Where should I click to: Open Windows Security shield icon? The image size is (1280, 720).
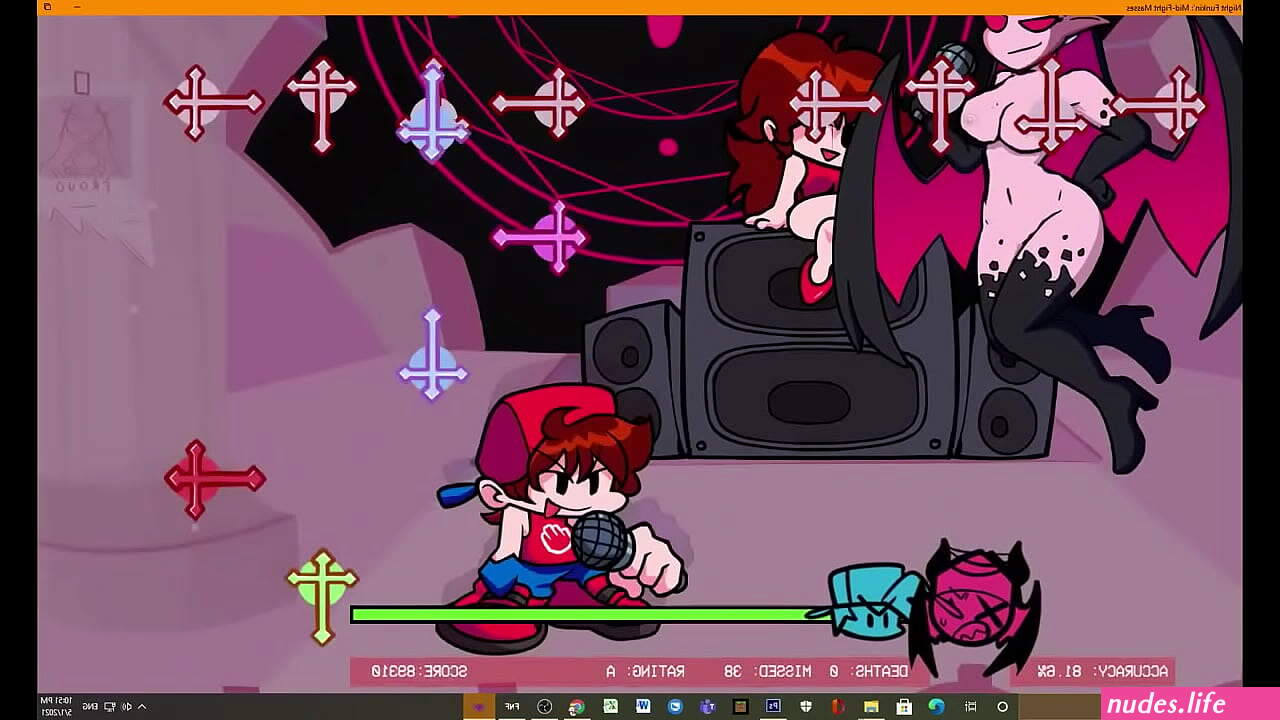tap(806, 707)
